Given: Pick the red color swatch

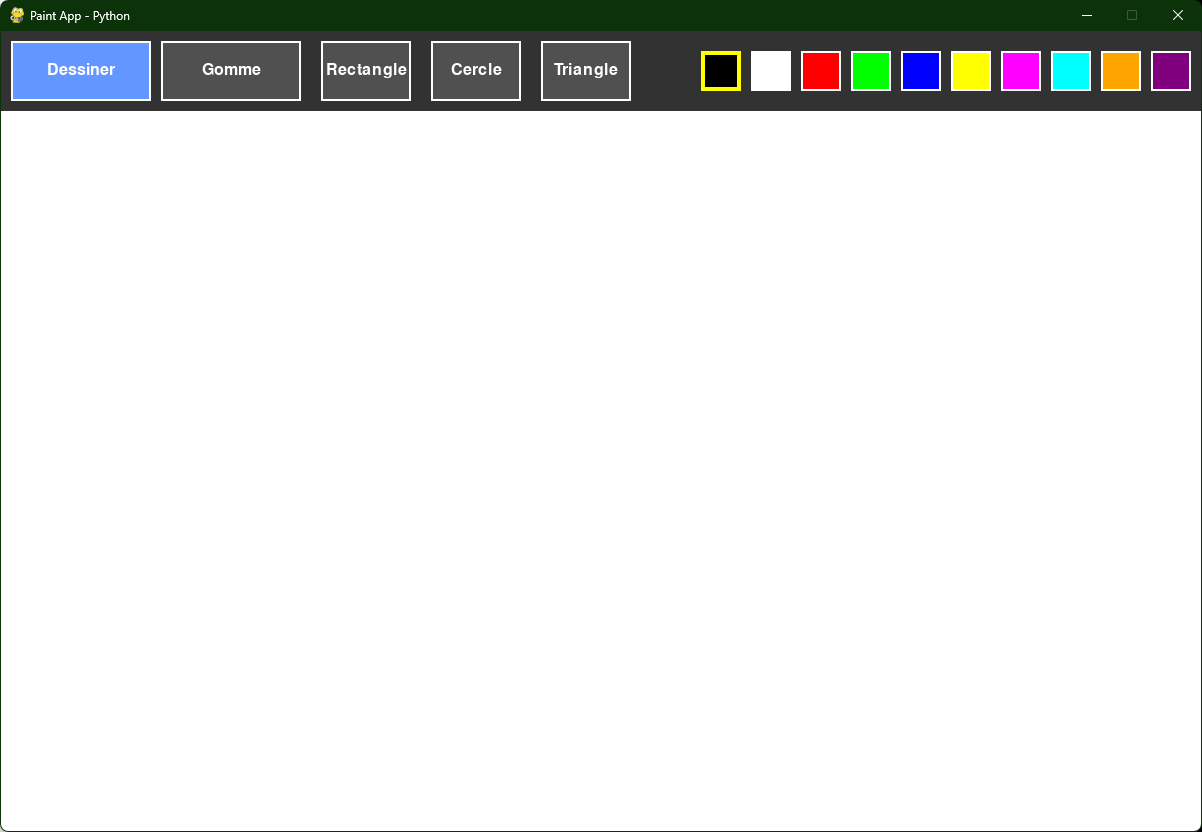Looking at the screenshot, I should (x=821, y=71).
